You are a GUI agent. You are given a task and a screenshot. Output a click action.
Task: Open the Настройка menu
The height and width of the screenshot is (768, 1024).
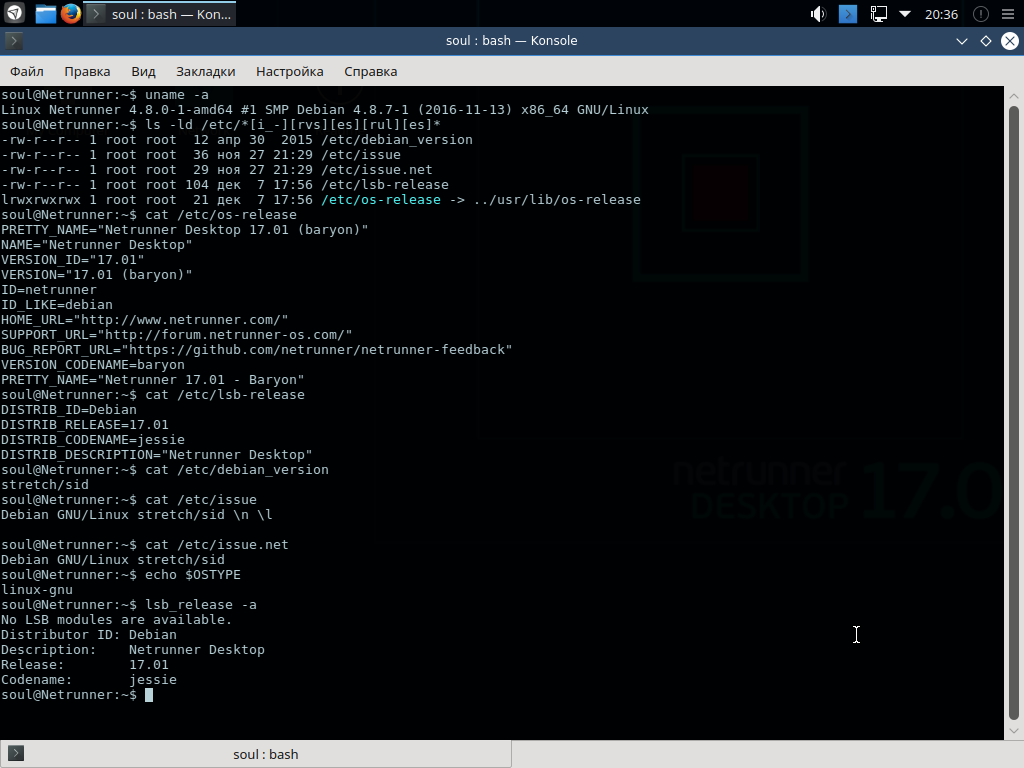tap(289, 71)
